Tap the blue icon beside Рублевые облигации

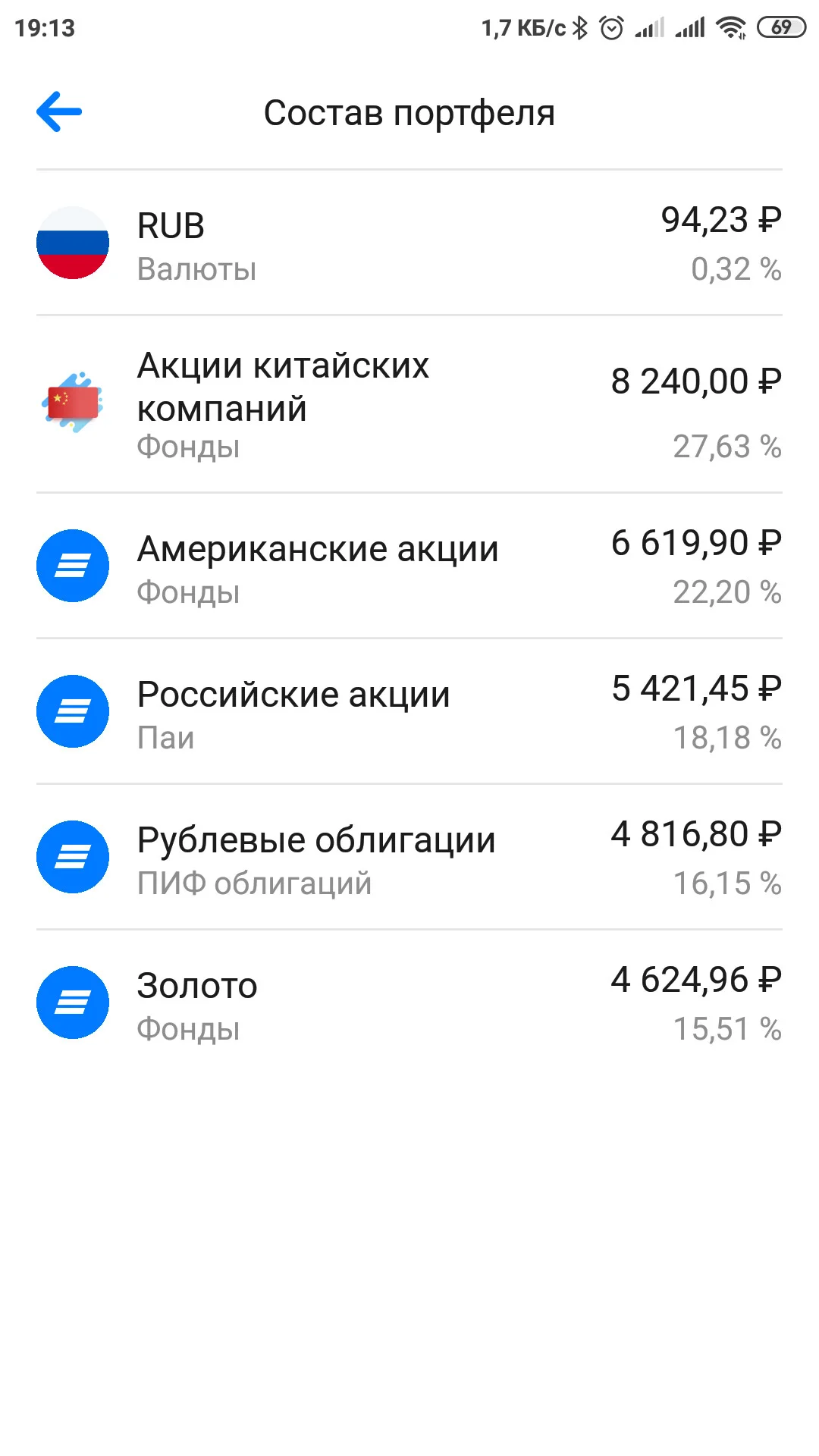[x=73, y=857]
